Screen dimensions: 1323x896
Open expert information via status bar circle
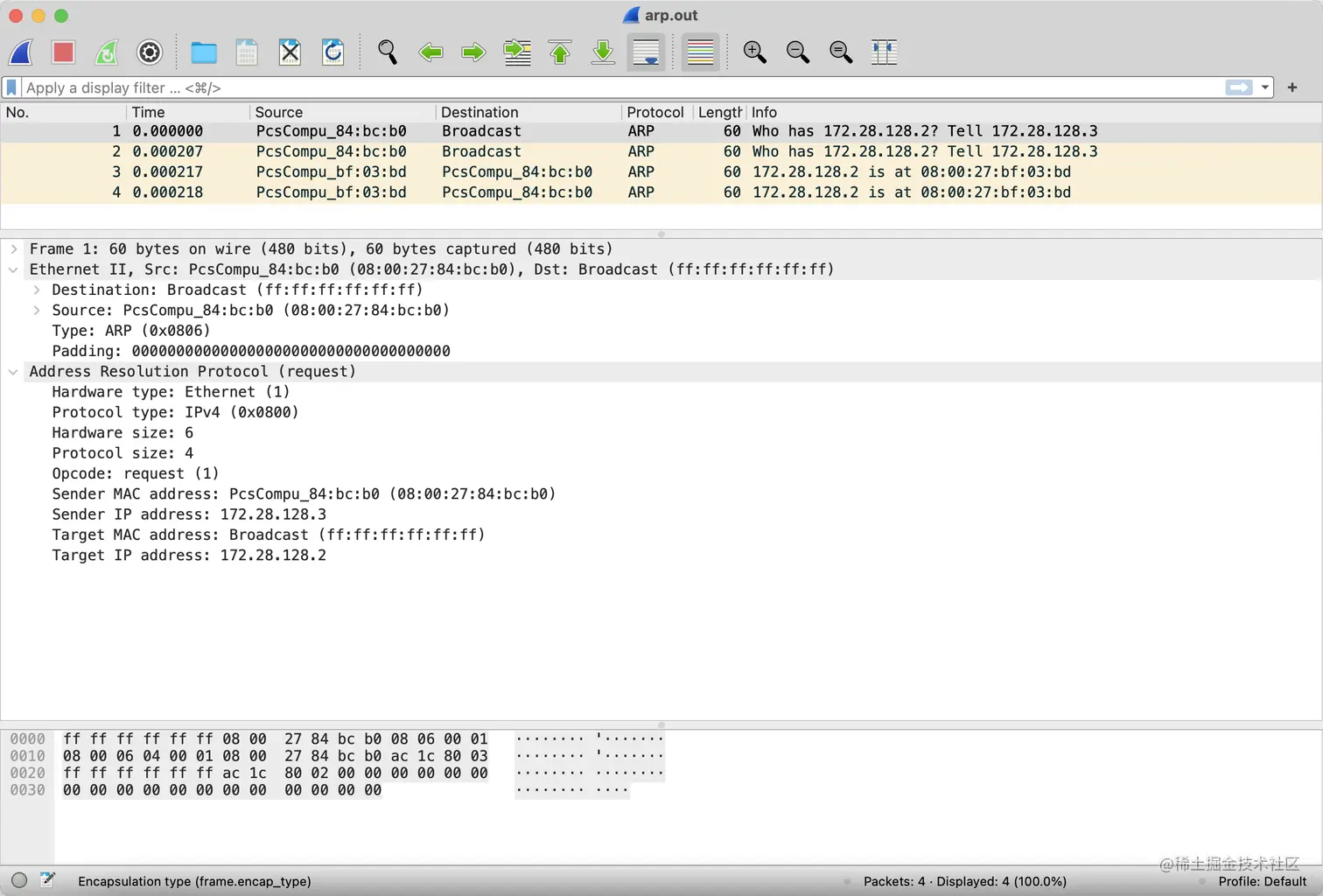click(19, 880)
